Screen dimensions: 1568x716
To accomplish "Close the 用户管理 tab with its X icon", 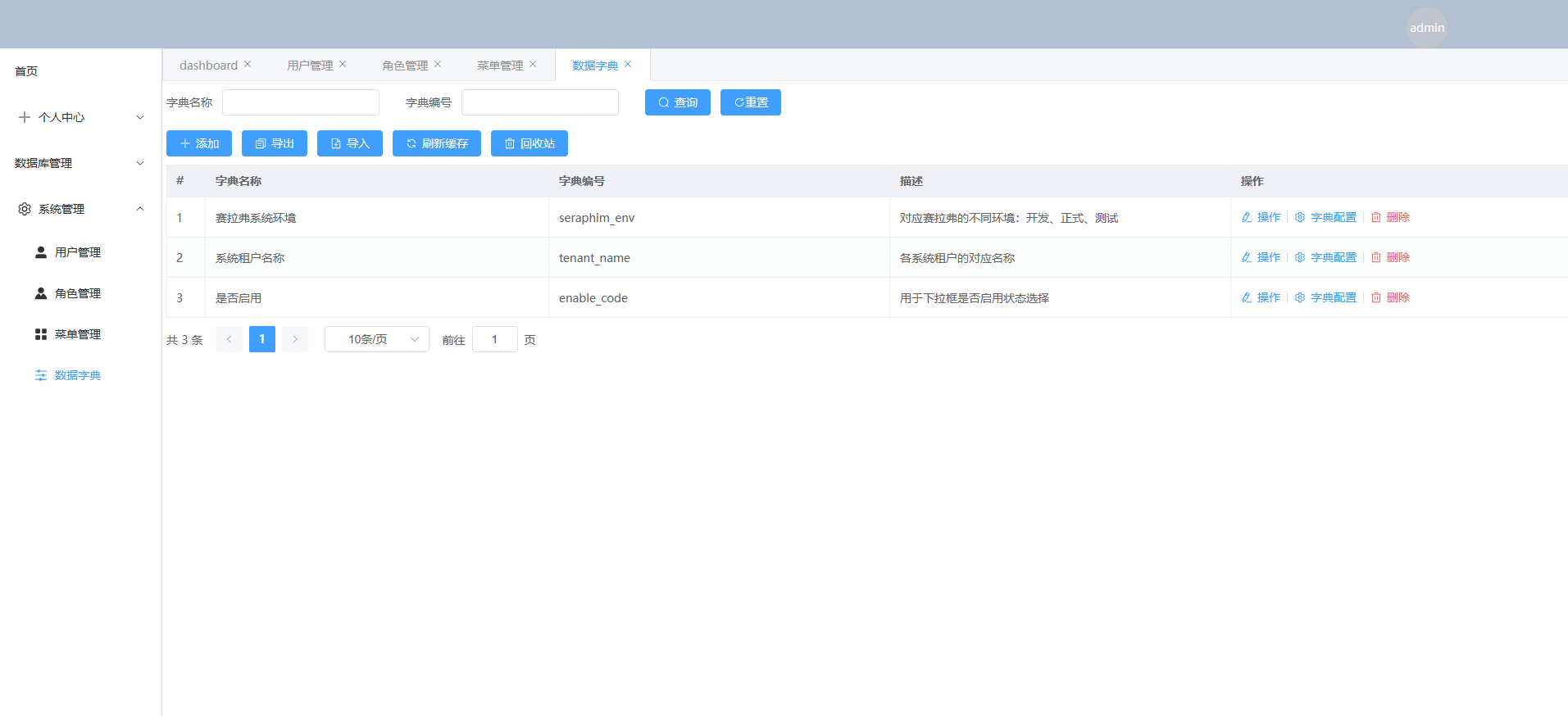I will (x=343, y=64).
